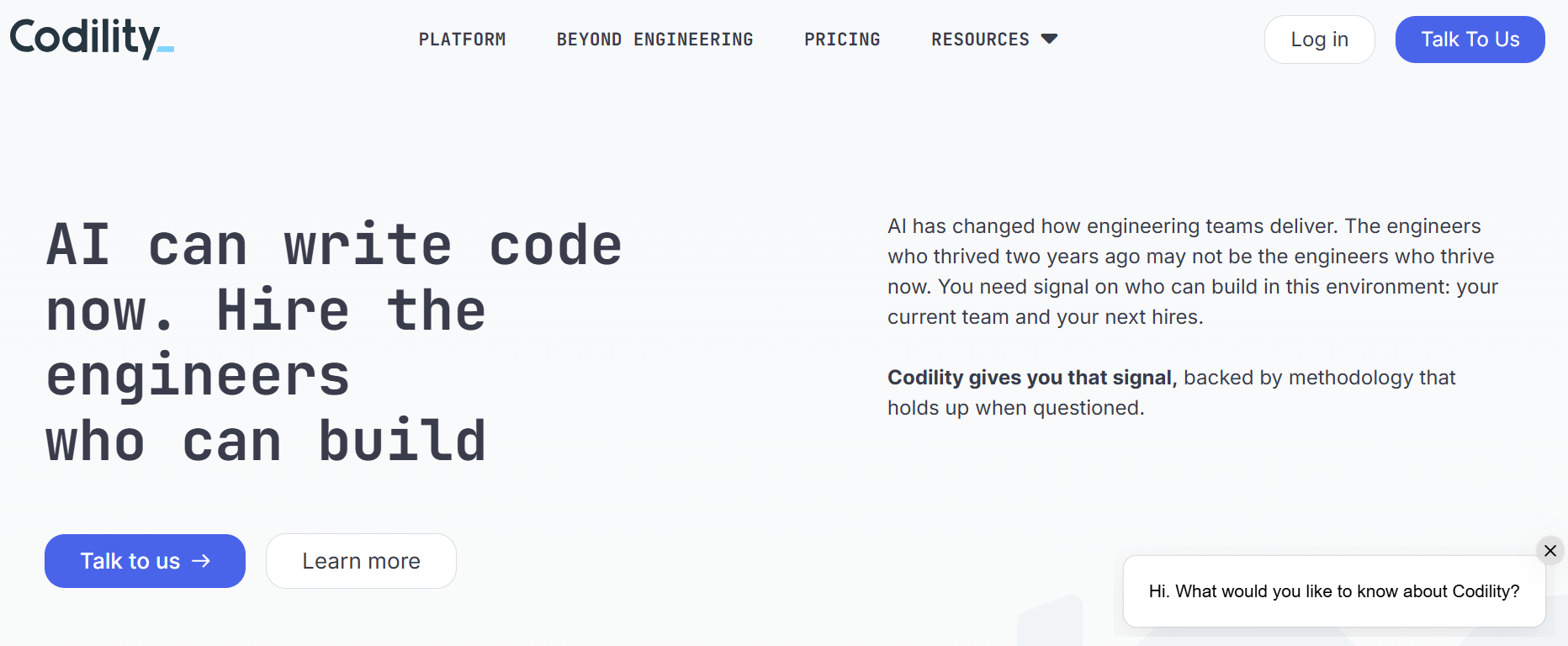This screenshot has height=646, width=1568.
Task: Click headline 'AI can write code'
Action: click(334, 245)
